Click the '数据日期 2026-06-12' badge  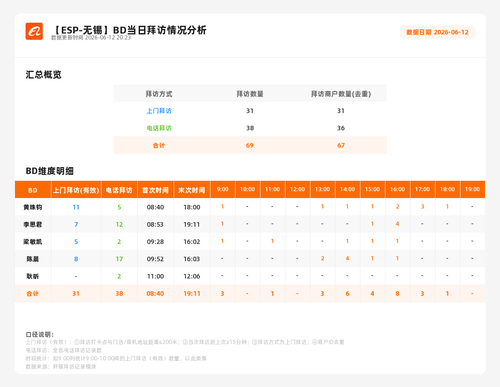pos(437,32)
